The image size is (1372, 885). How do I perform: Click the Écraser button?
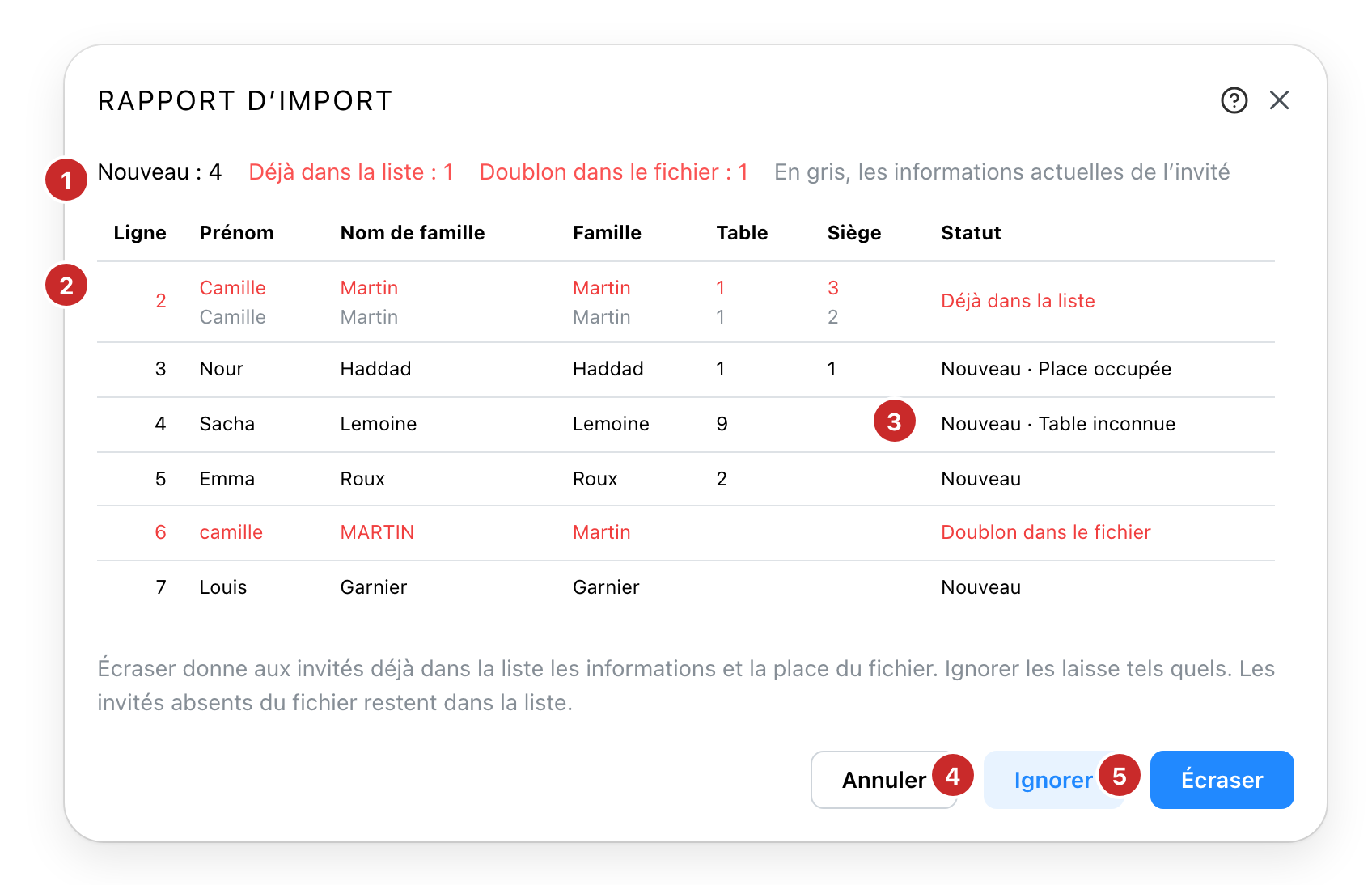tap(1222, 779)
